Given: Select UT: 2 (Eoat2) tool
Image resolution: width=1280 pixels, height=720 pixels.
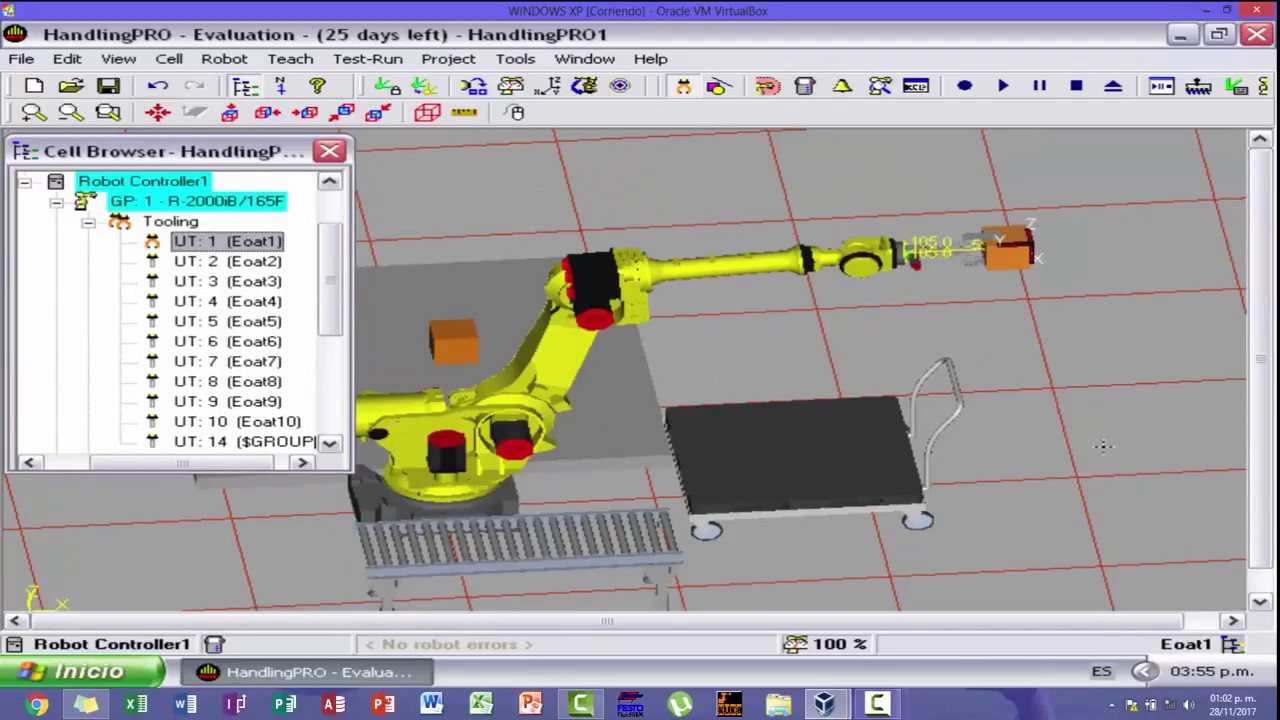Looking at the screenshot, I should tap(228, 261).
